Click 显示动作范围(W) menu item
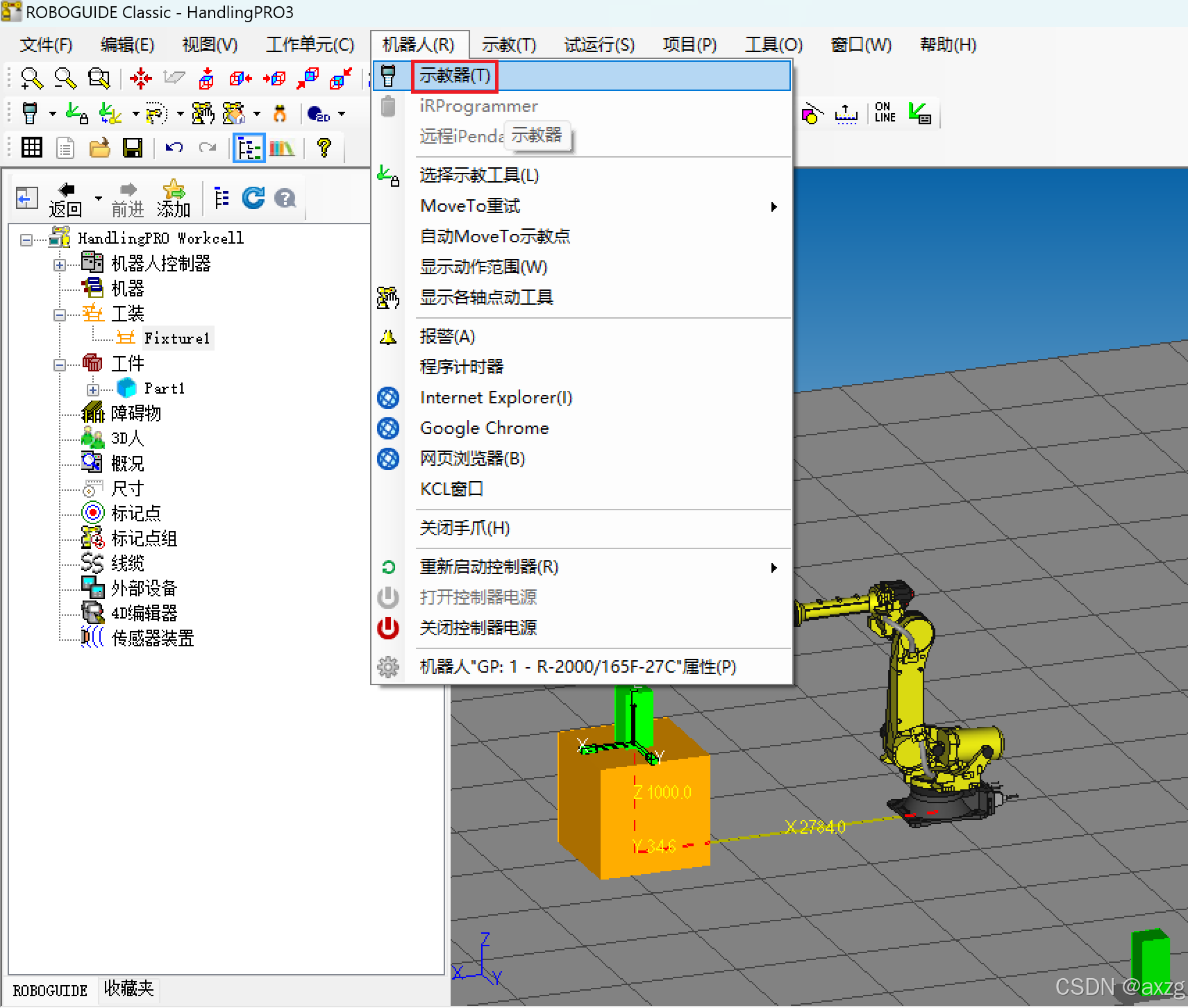 (x=582, y=267)
